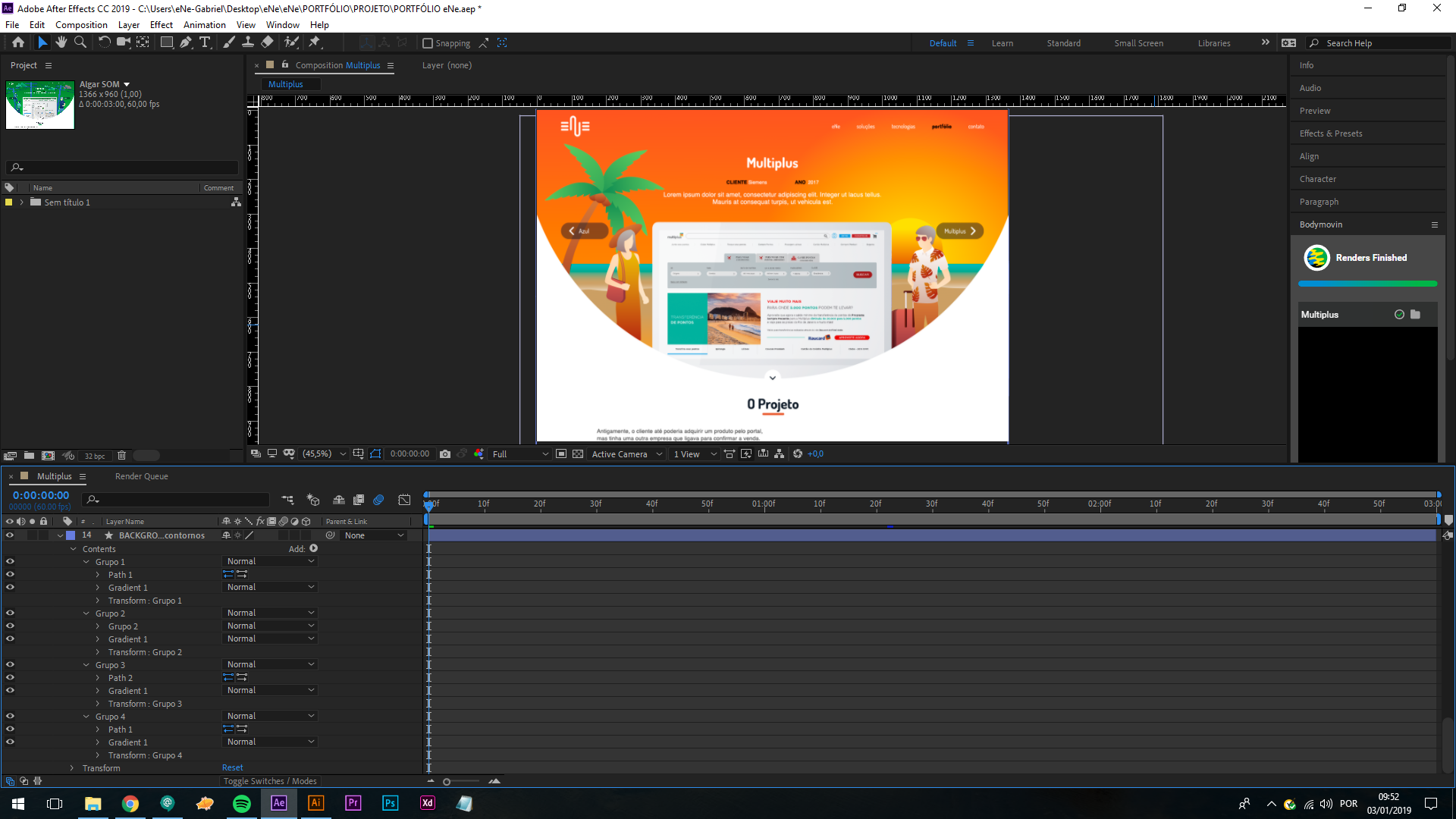The width and height of the screenshot is (1456, 819).
Task: Collapse the Grupo 1 group
Action: 86,562
